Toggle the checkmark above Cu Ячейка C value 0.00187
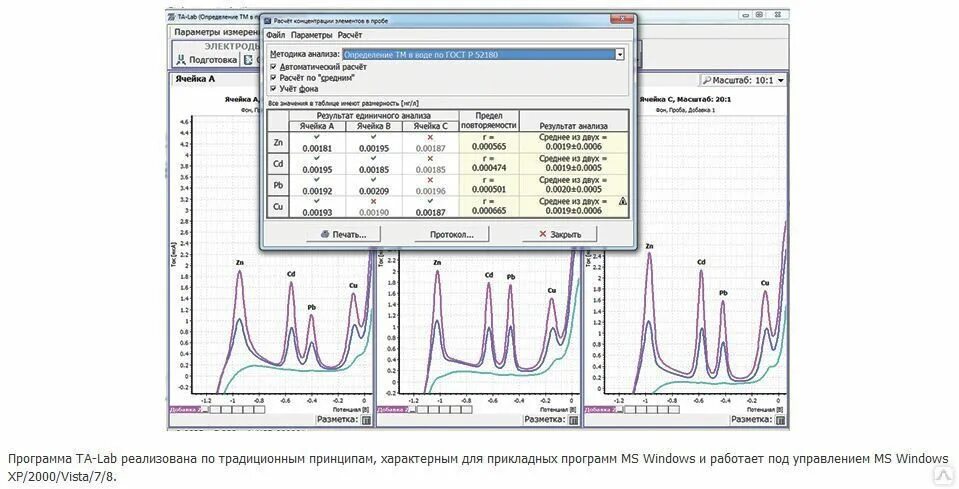The width and height of the screenshot is (959, 489). (x=430, y=202)
